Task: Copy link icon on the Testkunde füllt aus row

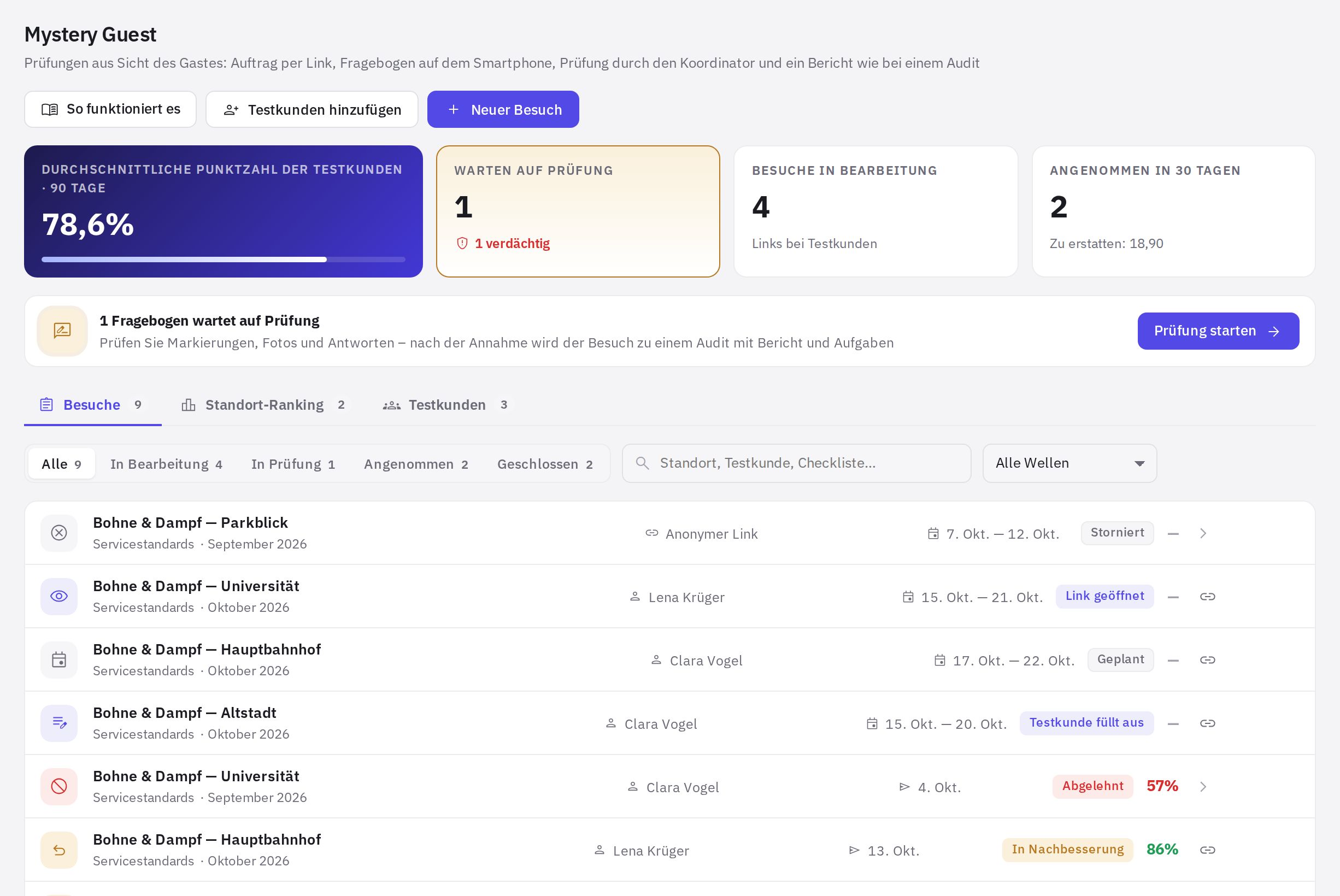Action: click(1207, 723)
